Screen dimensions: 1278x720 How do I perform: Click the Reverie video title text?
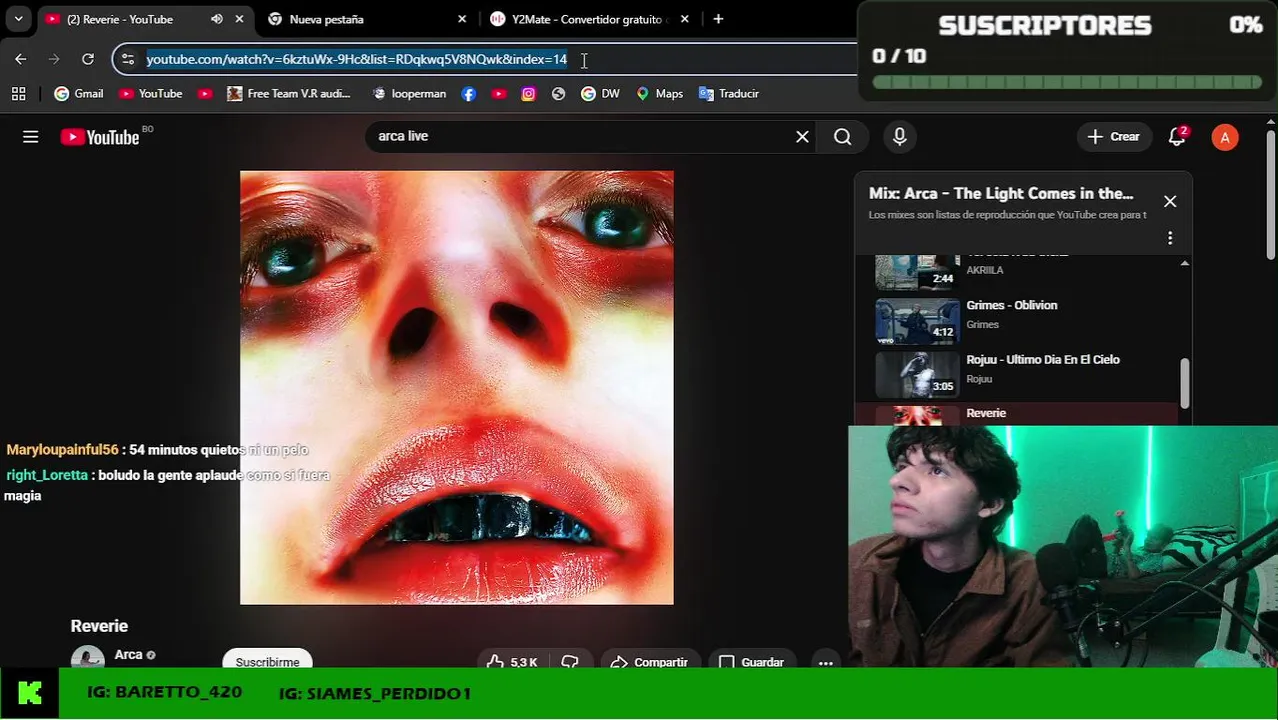pyautogui.click(x=99, y=626)
